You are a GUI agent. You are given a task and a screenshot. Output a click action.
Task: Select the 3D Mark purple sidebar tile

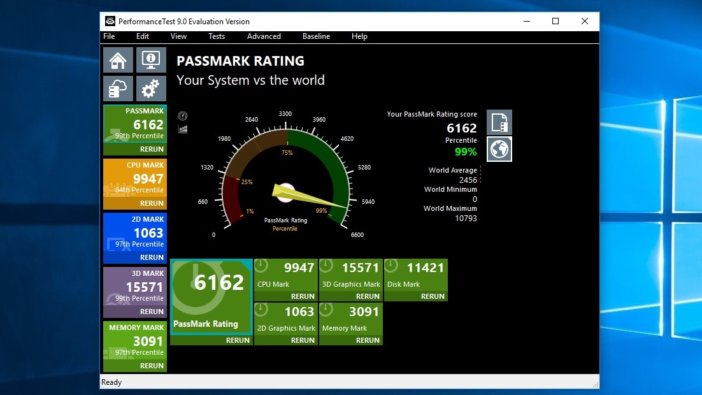(135, 292)
